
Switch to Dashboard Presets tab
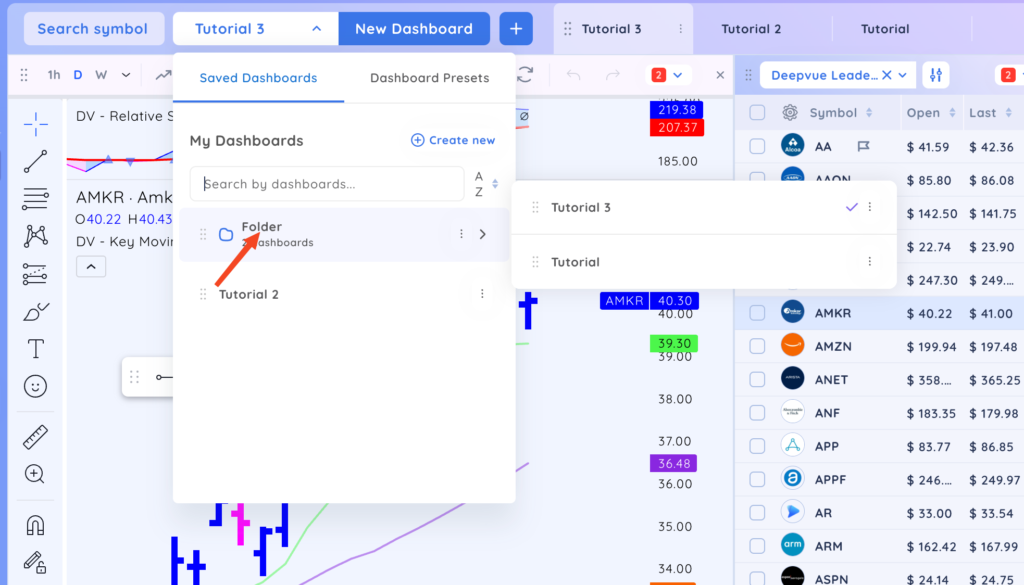coord(430,78)
